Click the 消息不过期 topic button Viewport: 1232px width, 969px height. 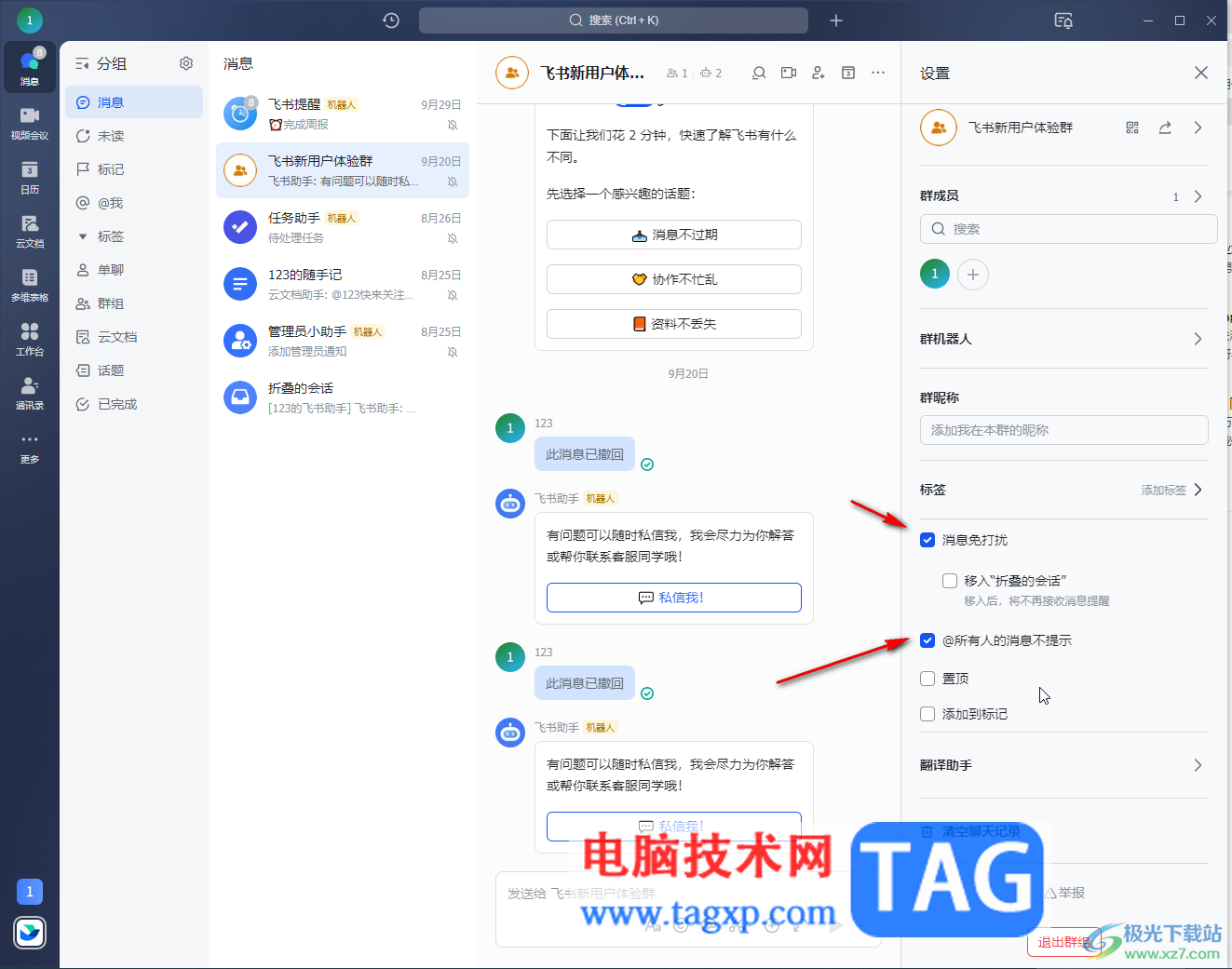pyautogui.click(x=674, y=235)
